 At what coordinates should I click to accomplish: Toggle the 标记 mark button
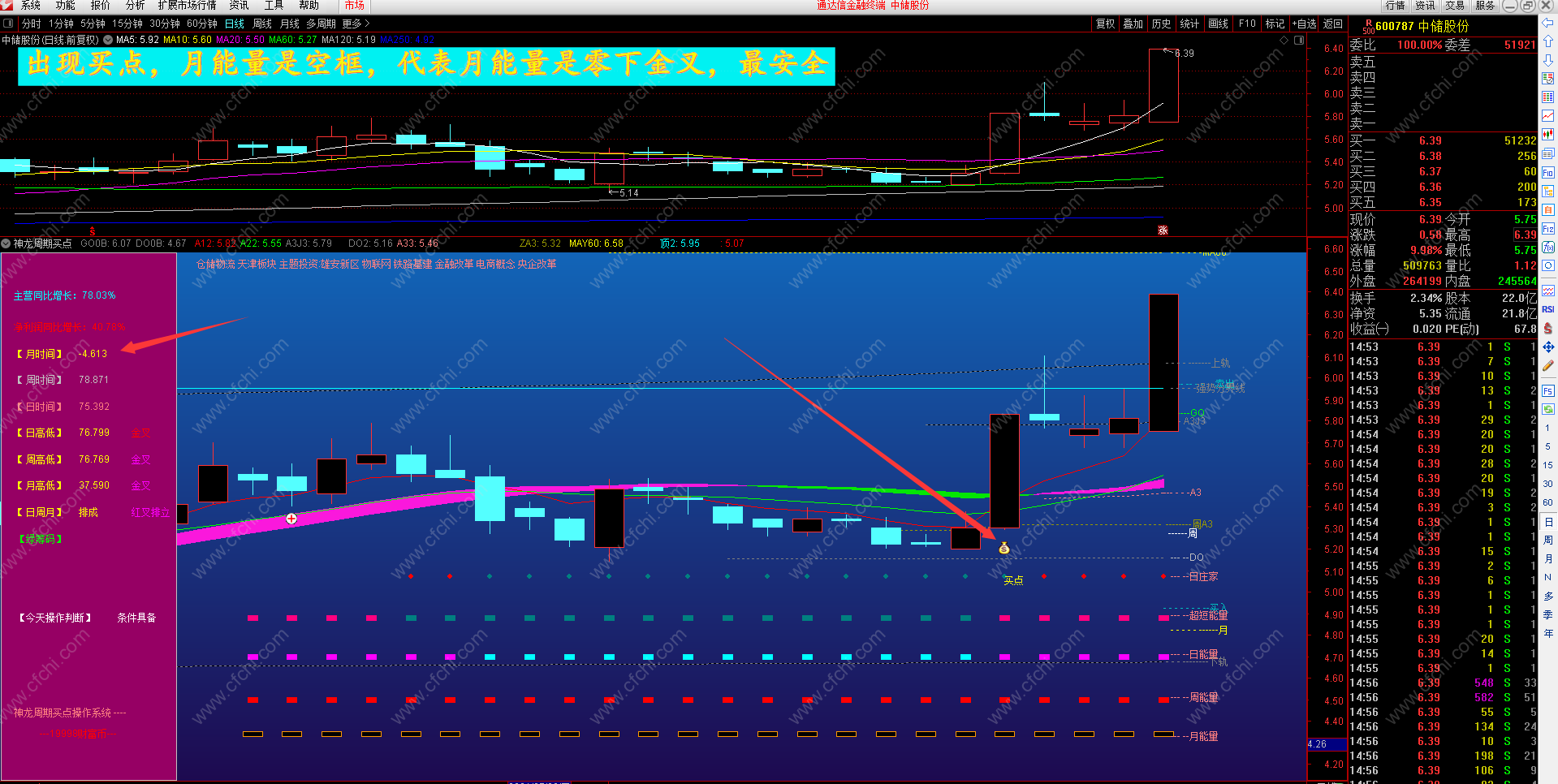click(1275, 24)
